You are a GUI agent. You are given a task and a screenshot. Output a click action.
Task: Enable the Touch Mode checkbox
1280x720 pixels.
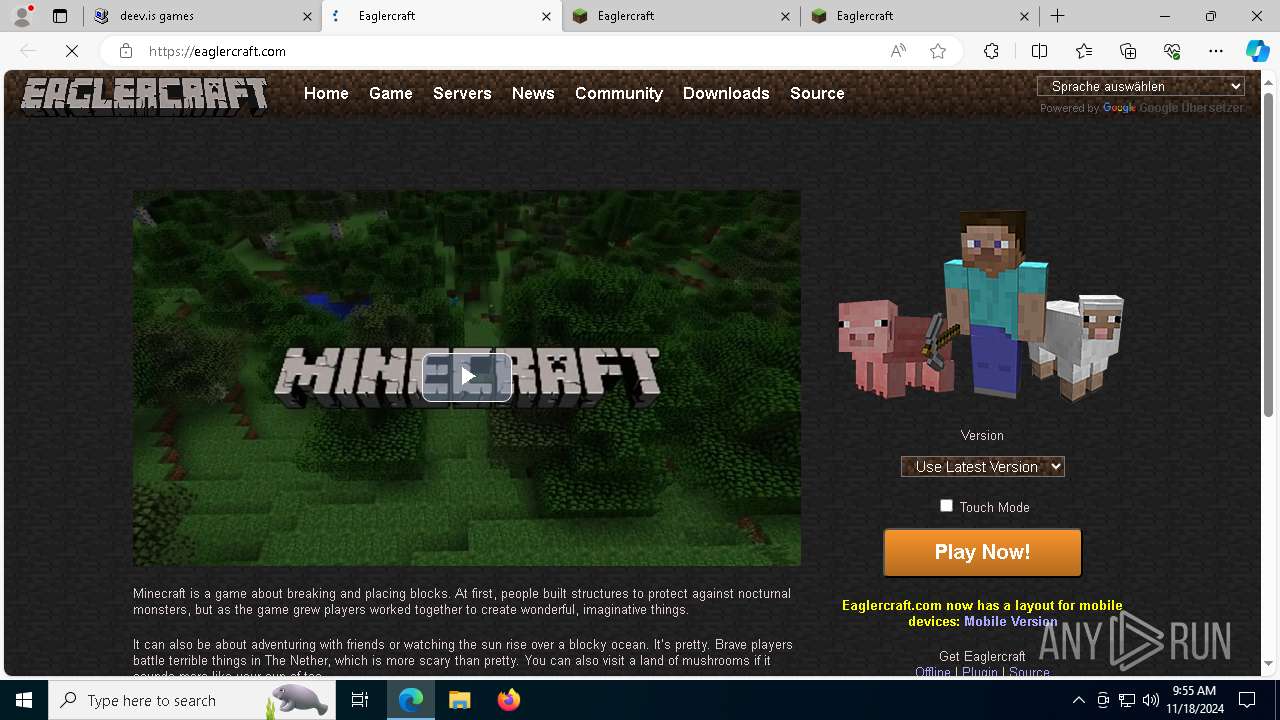coord(946,506)
